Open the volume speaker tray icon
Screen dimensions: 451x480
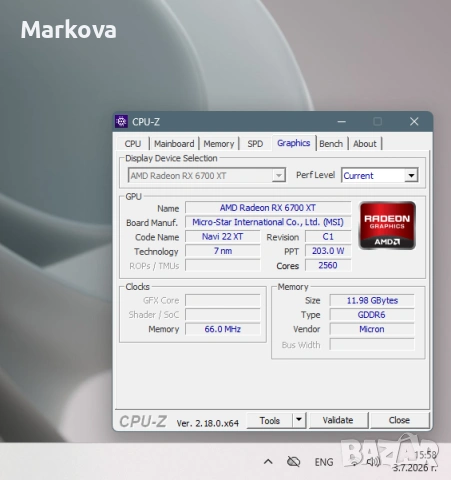[373, 462]
